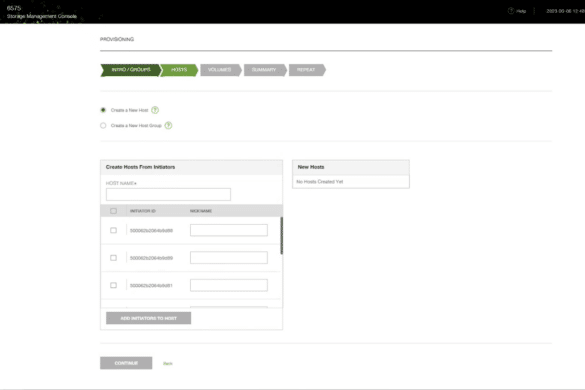
Task: Click the No Hosts Created Yet message
Action: pyautogui.click(x=320, y=182)
